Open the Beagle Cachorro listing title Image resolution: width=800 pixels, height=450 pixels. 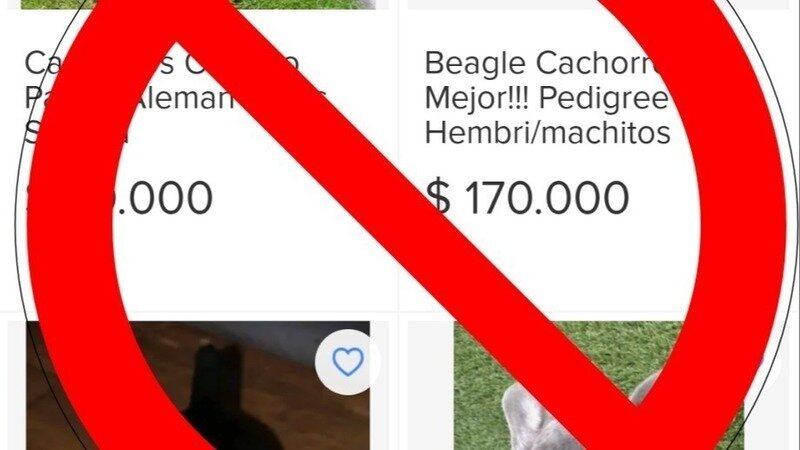click(x=547, y=97)
